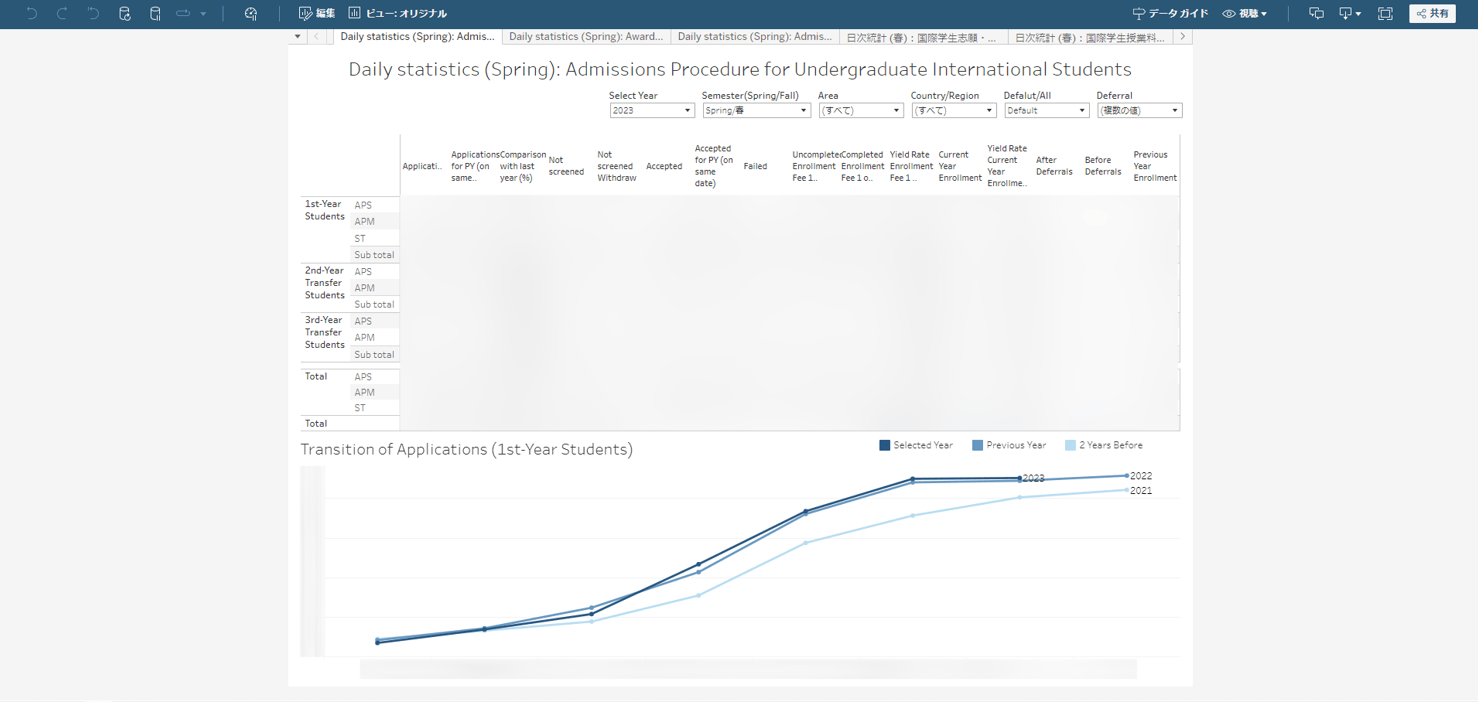Enter full screen mode
The image size is (1478, 703).
click(1385, 13)
